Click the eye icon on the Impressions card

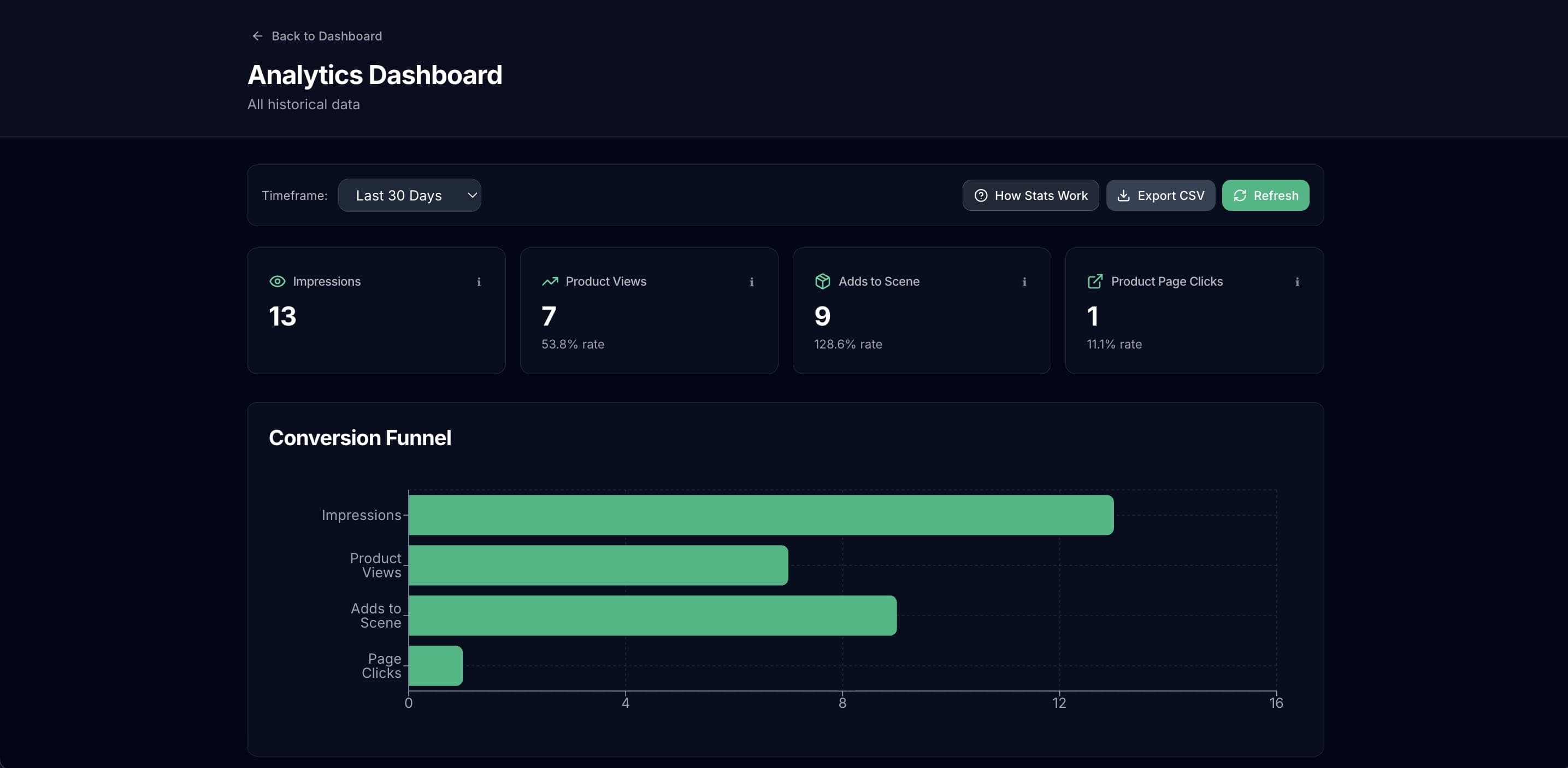(x=277, y=281)
